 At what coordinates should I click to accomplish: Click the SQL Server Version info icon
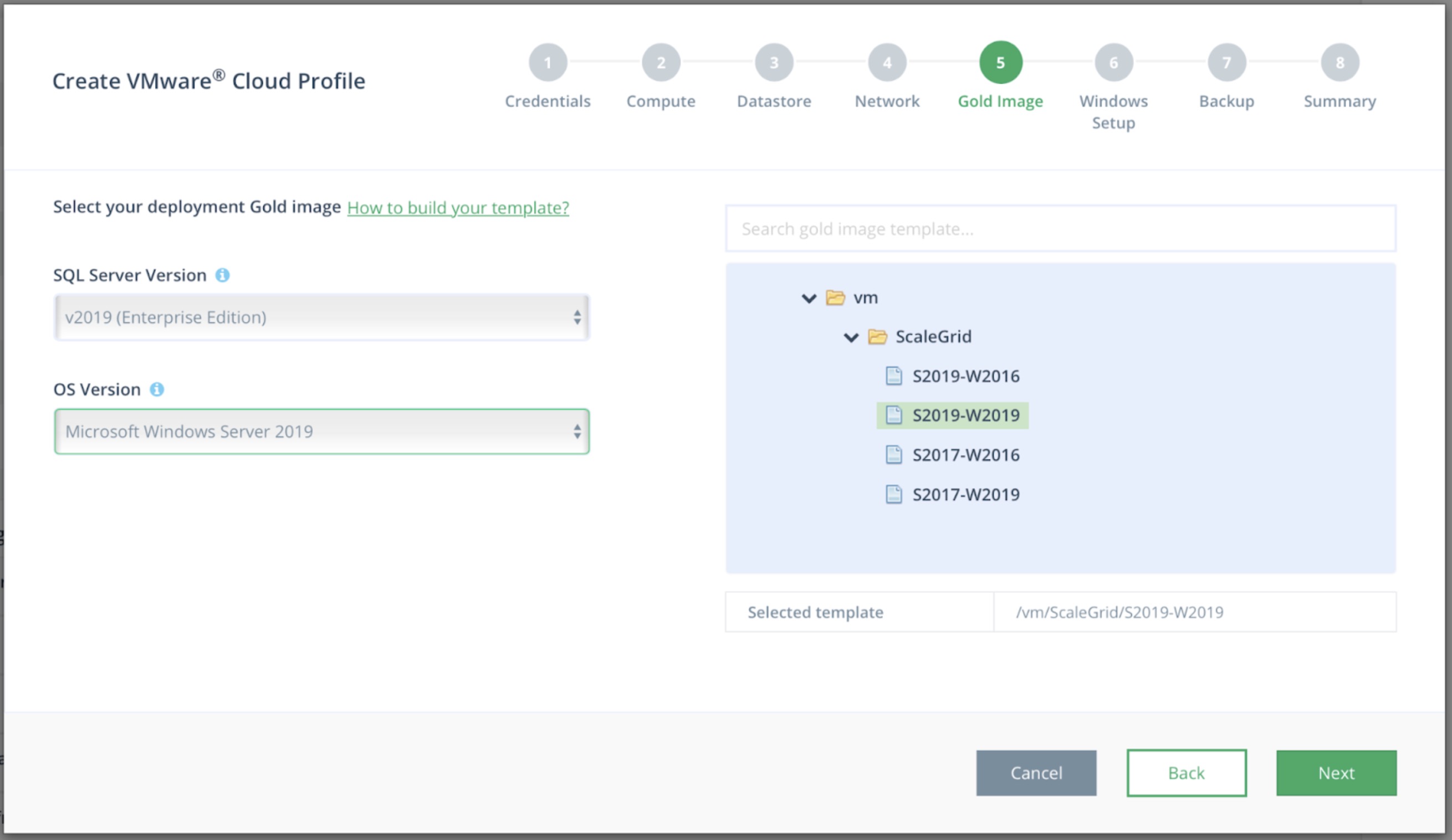(222, 275)
